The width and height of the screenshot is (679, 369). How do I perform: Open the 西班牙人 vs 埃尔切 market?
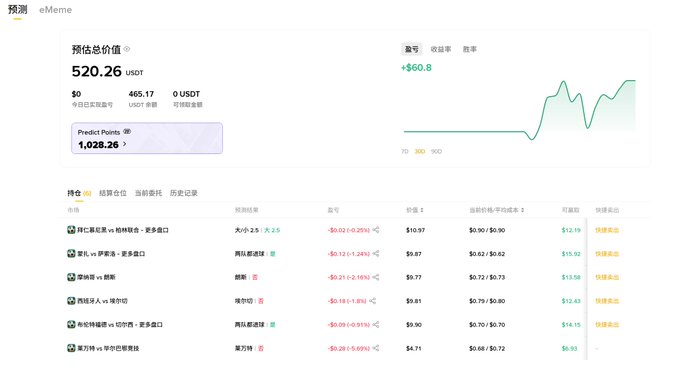102,301
